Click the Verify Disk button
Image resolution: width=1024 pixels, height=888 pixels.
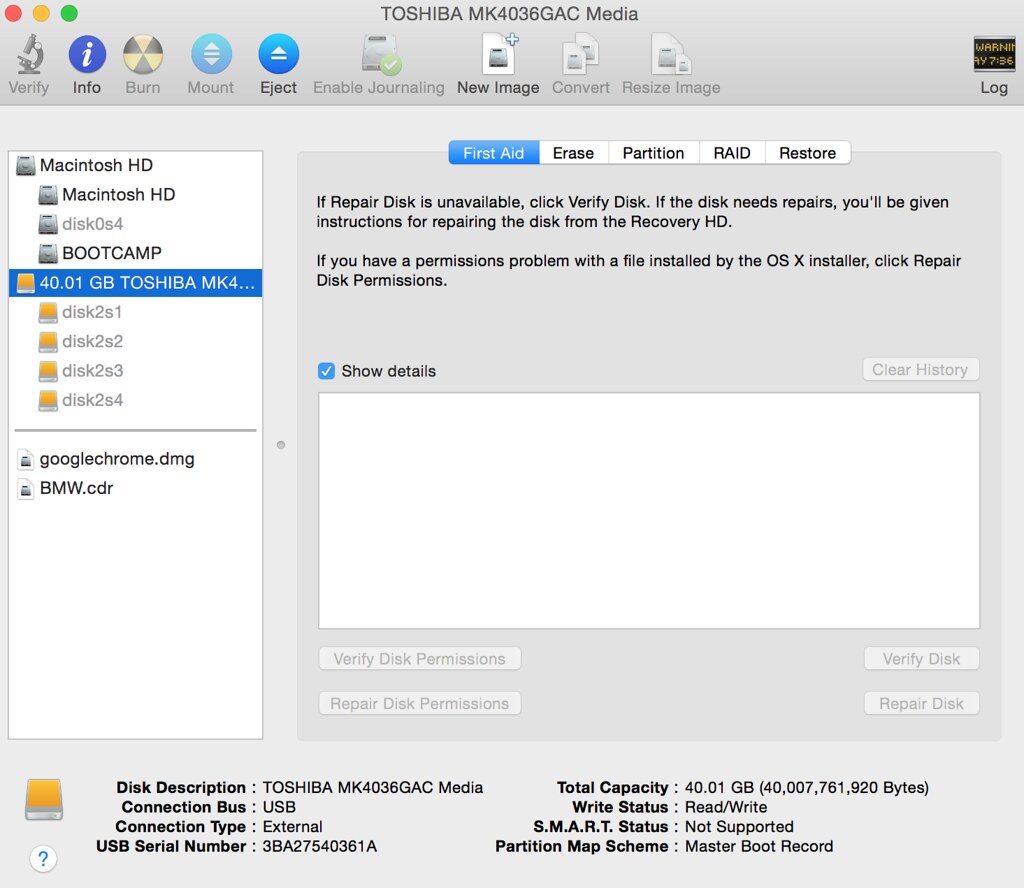pos(921,659)
